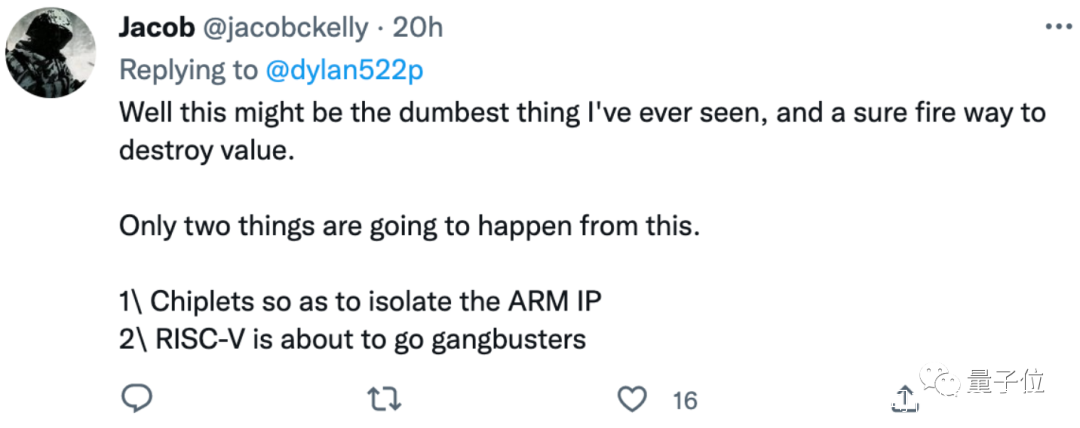Open the share icon on the tweet
This screenshot has height=428, width=1080.
(902, 397)
